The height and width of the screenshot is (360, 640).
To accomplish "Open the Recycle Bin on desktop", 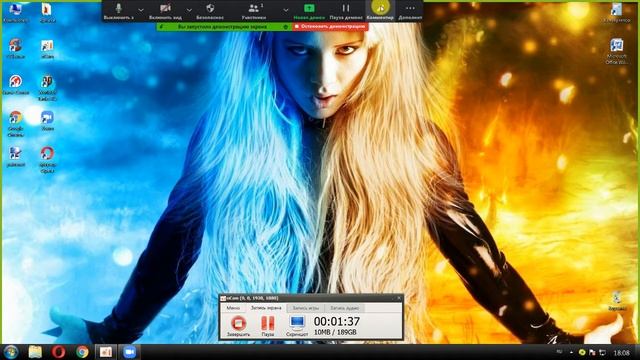I will (616, 301).
